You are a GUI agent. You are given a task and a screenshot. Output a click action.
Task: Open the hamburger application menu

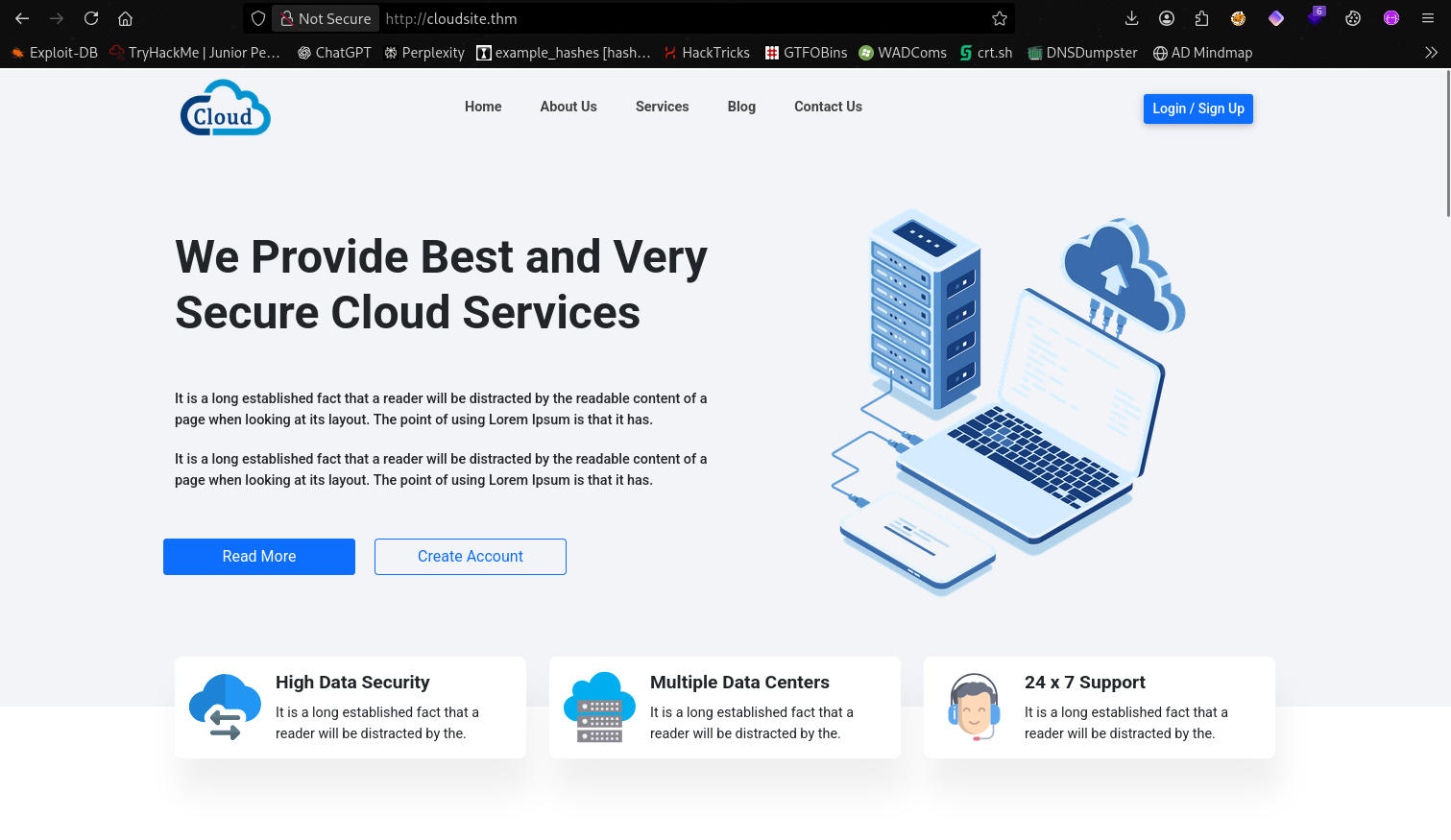pyautogui.click(x=1428, y=18)
